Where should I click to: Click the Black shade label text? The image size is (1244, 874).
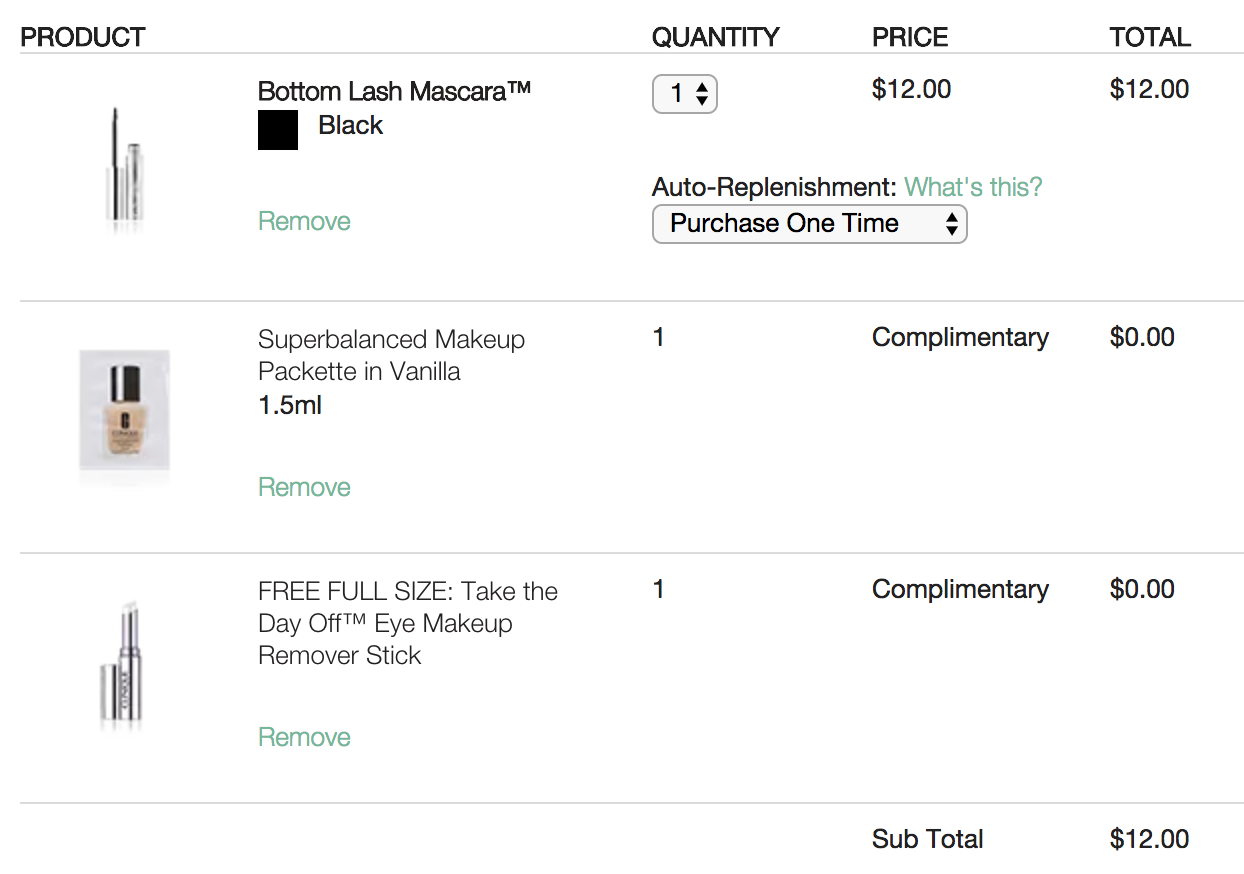[351, 125]
